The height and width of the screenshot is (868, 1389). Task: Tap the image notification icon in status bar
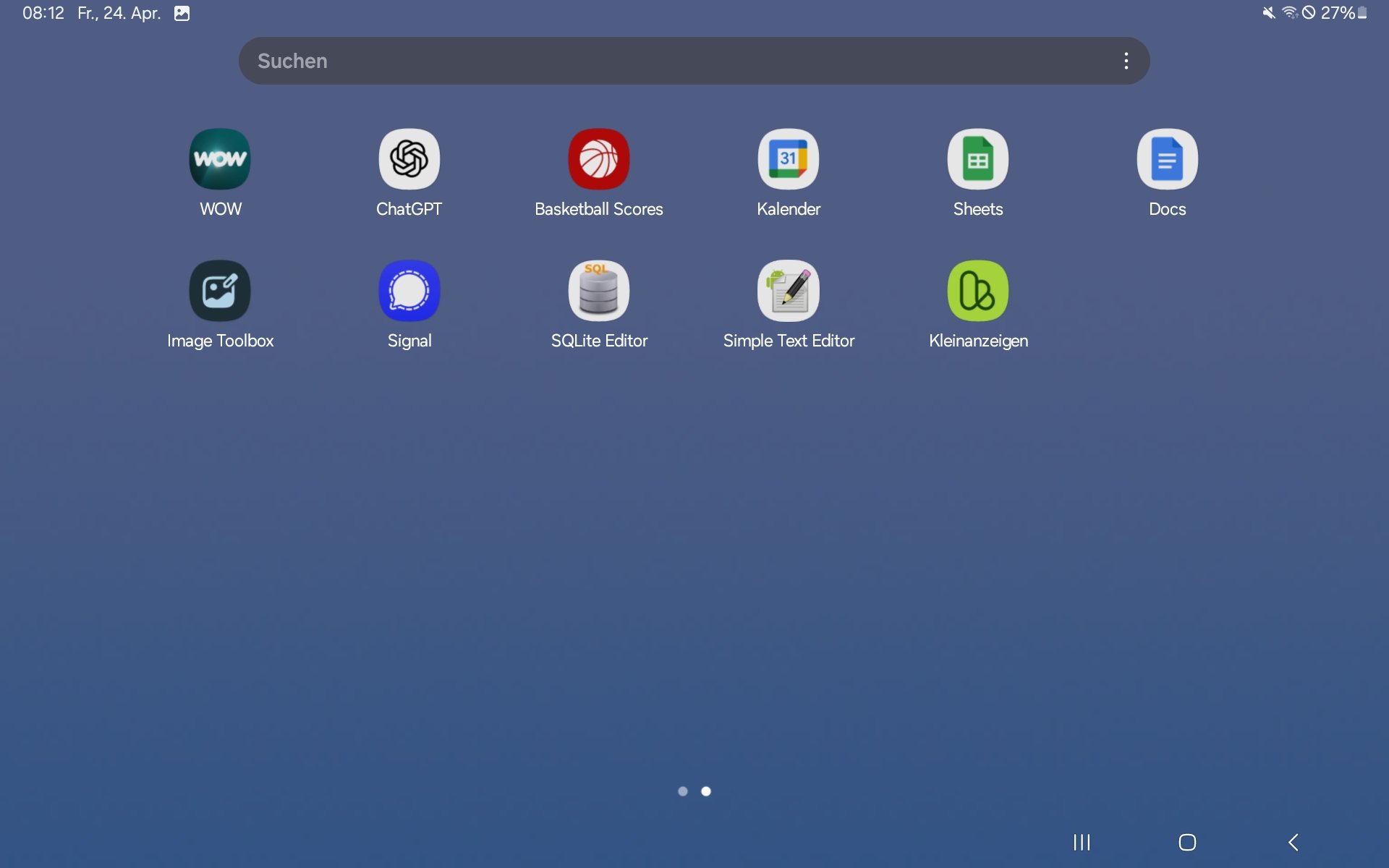tap(182, 13)
